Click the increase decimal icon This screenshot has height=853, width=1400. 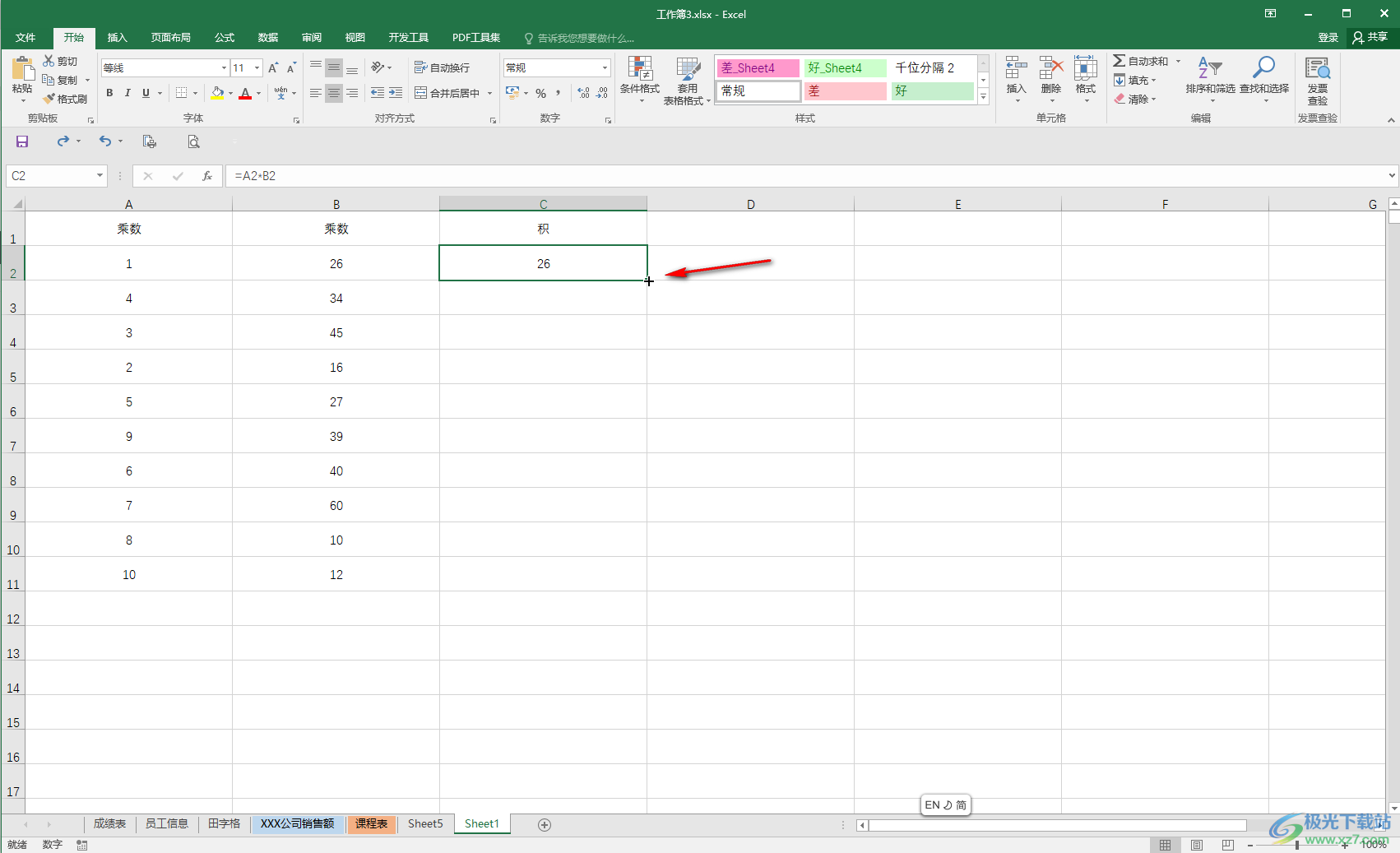(583, 93)
